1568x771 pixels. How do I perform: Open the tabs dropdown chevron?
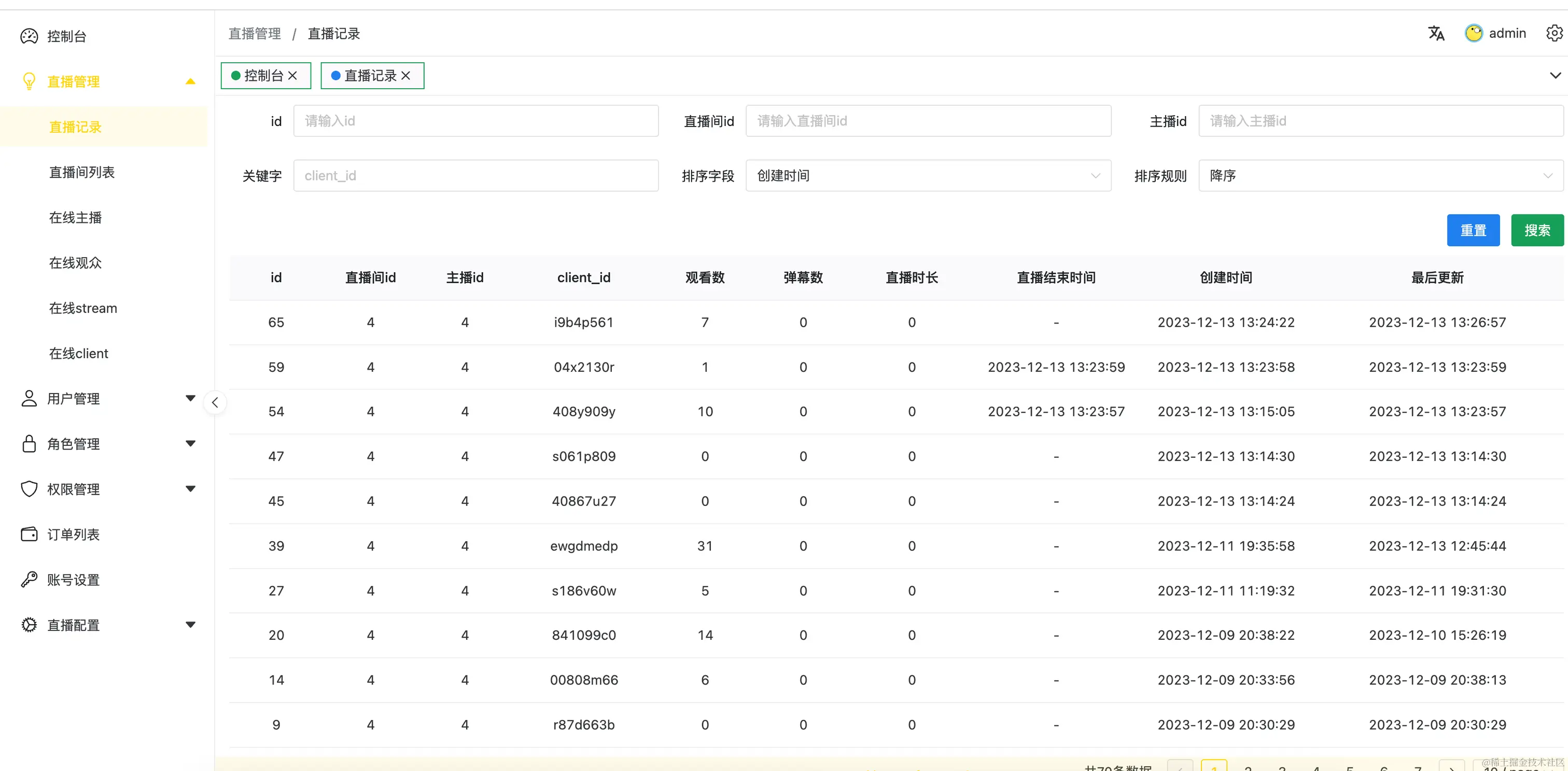click(1555, 76)
